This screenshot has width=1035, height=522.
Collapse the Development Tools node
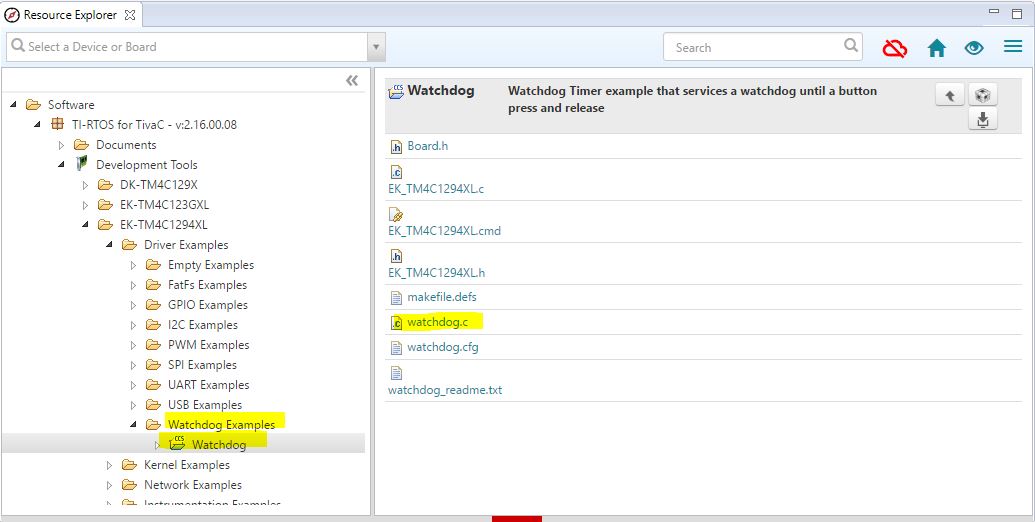click(x=61, y=164)
